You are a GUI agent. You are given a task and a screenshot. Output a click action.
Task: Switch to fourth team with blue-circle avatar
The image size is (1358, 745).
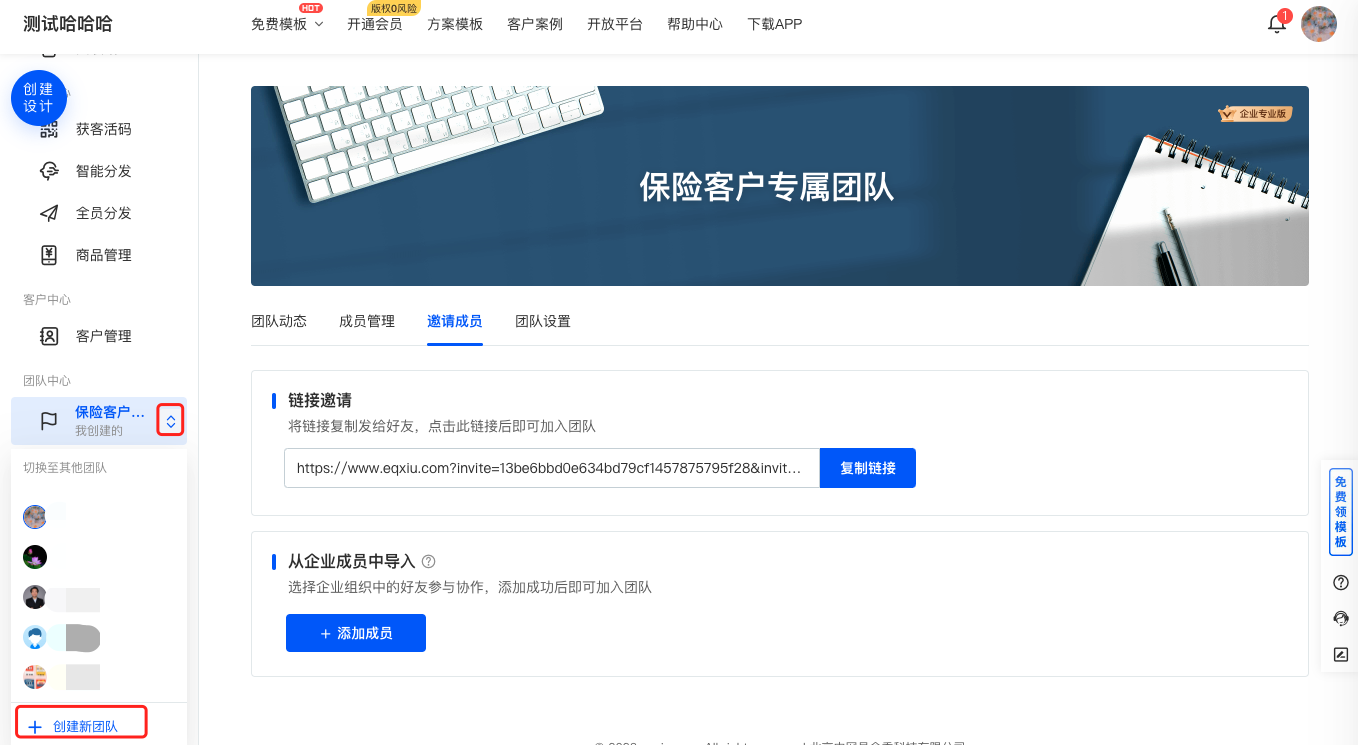coord(35,637)
